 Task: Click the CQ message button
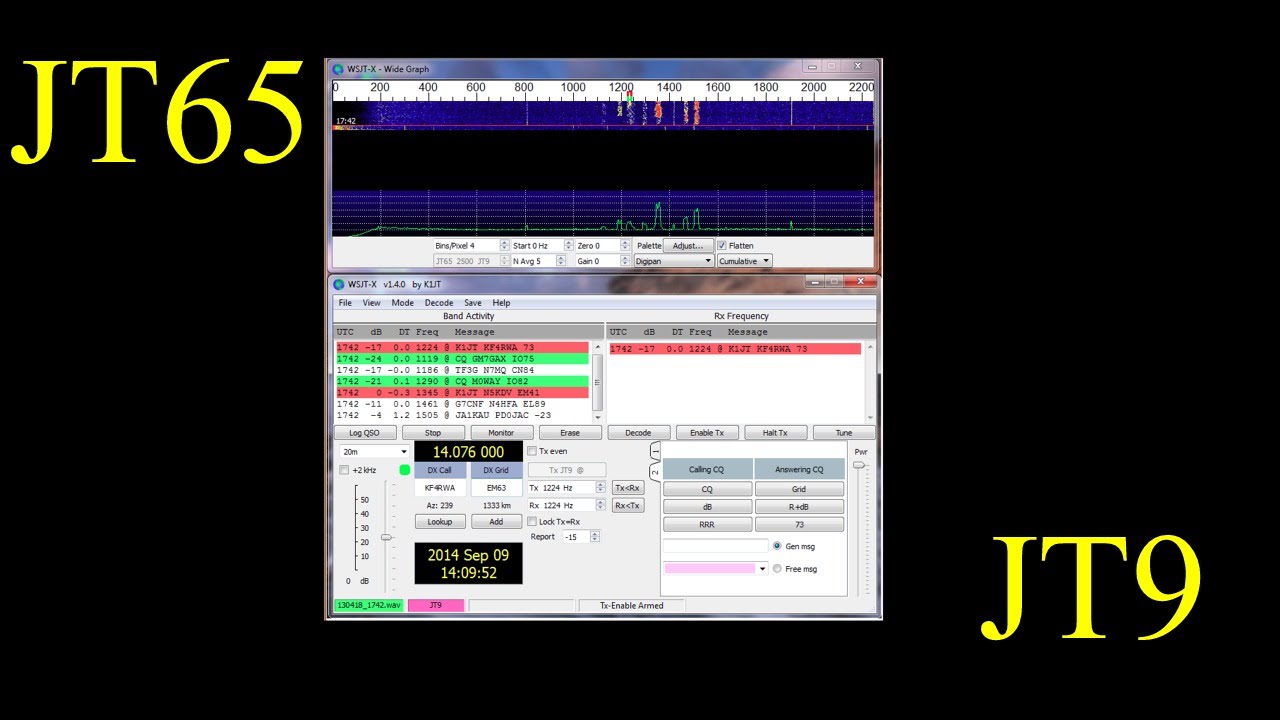pyautogui.click(x=707, y=490)
